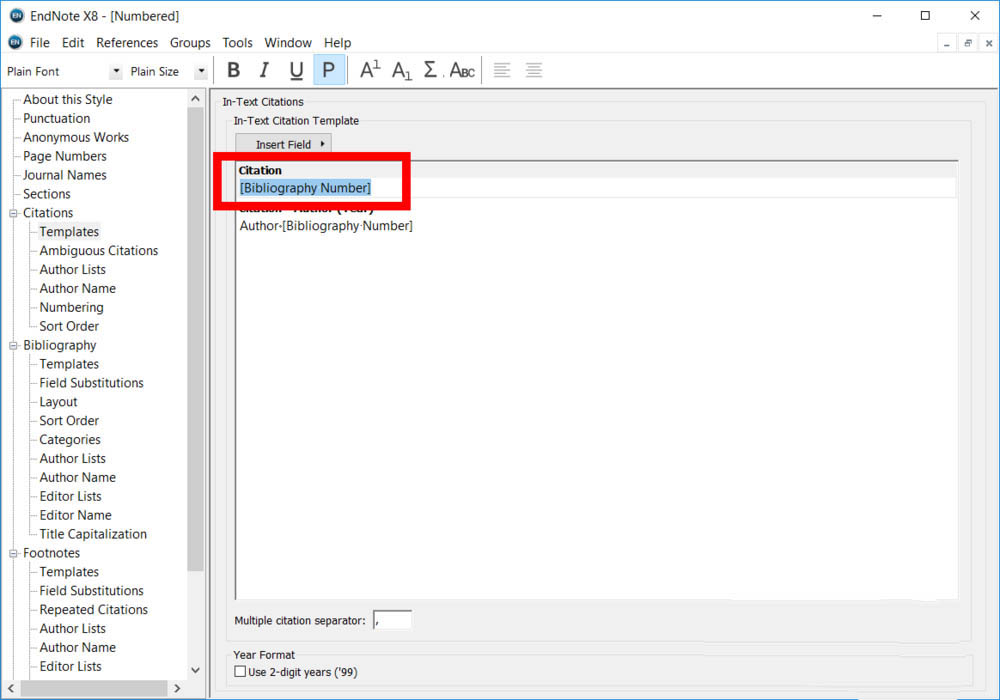The height and width of the screenshot is (700, 1000).
Task: Open the Plain Font dropdown
Action: tap(116, 71)
